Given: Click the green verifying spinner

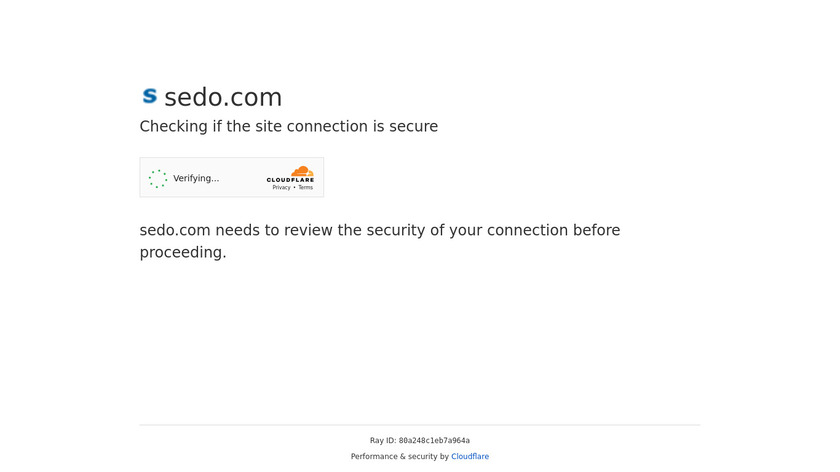Looking at the screenshot, I should pyautogui.click(x=158, y=179).
